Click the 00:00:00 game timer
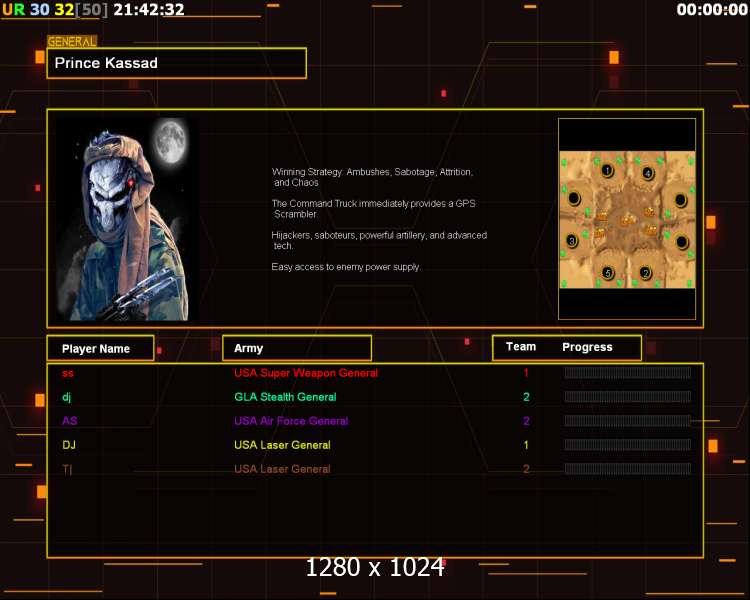Viewport: 750px width, 600px height. coord(712,9)
